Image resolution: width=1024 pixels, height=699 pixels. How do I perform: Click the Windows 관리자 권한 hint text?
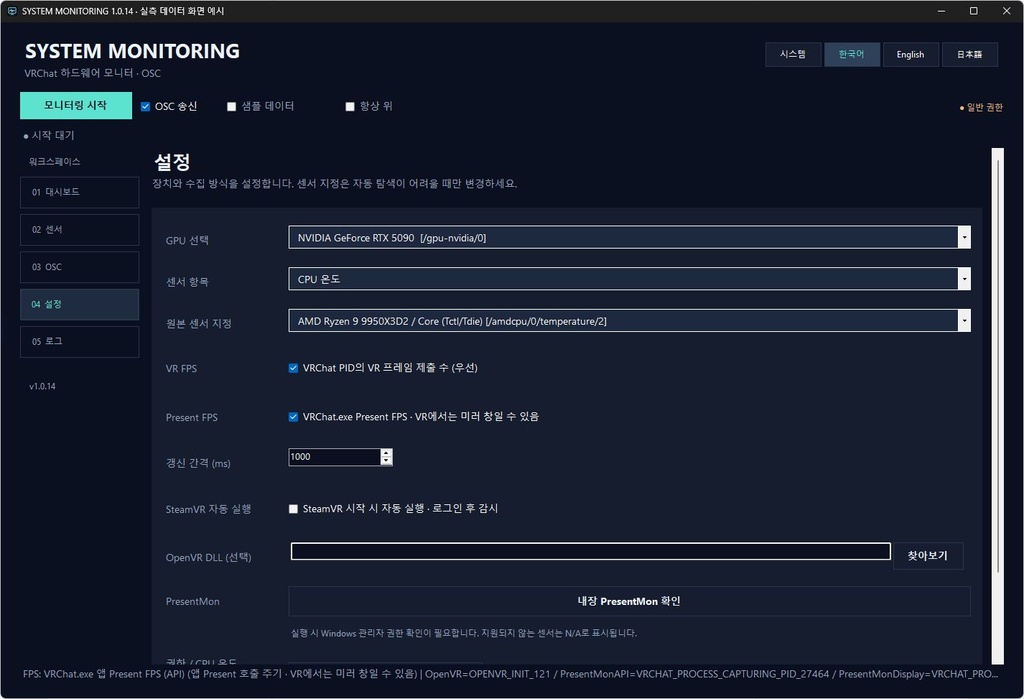coord(464,633)
